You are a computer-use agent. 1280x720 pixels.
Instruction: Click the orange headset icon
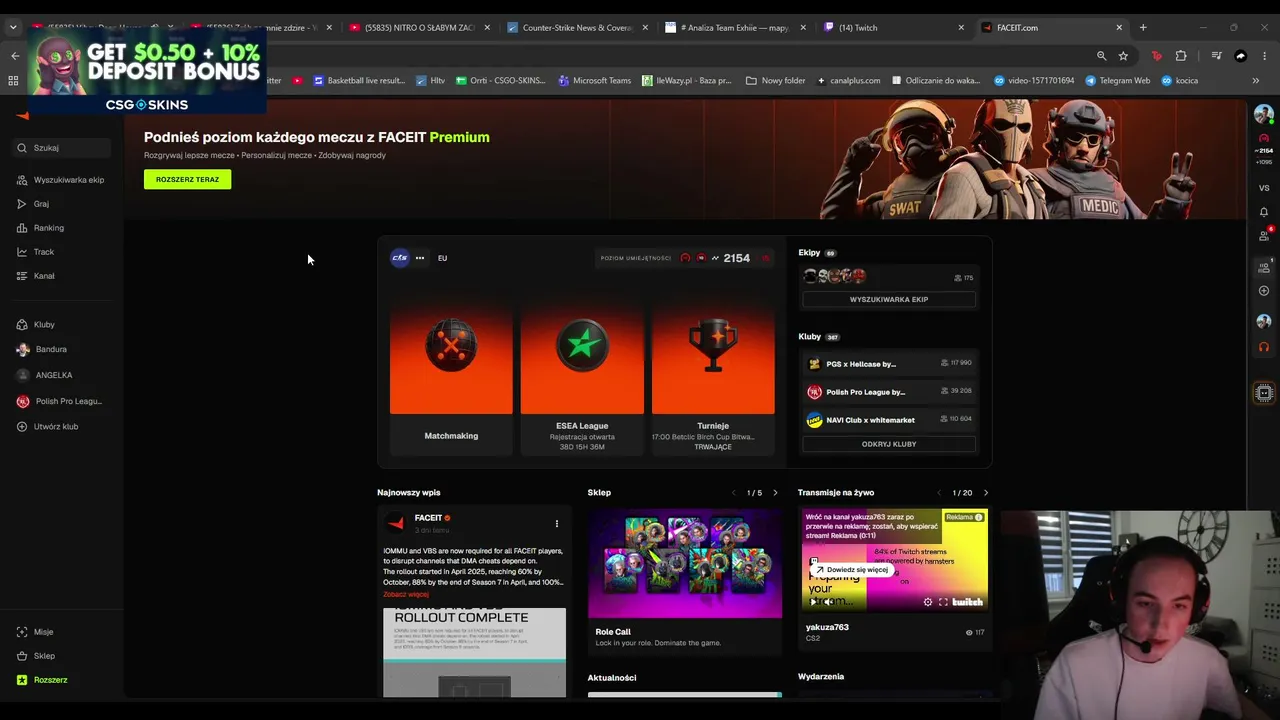coord(1264,347)
